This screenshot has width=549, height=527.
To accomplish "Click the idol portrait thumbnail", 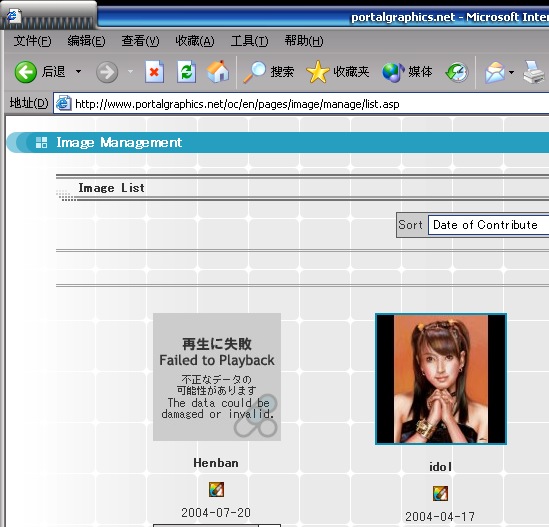I will click(441, 379).
